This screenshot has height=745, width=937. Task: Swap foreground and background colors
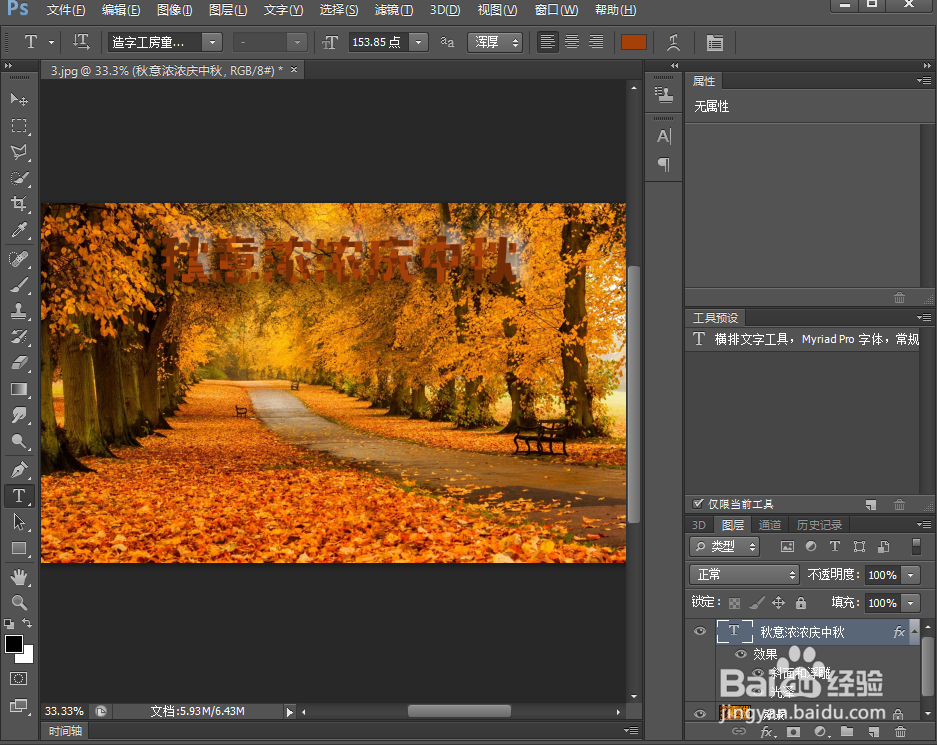(x=27, y=623)
